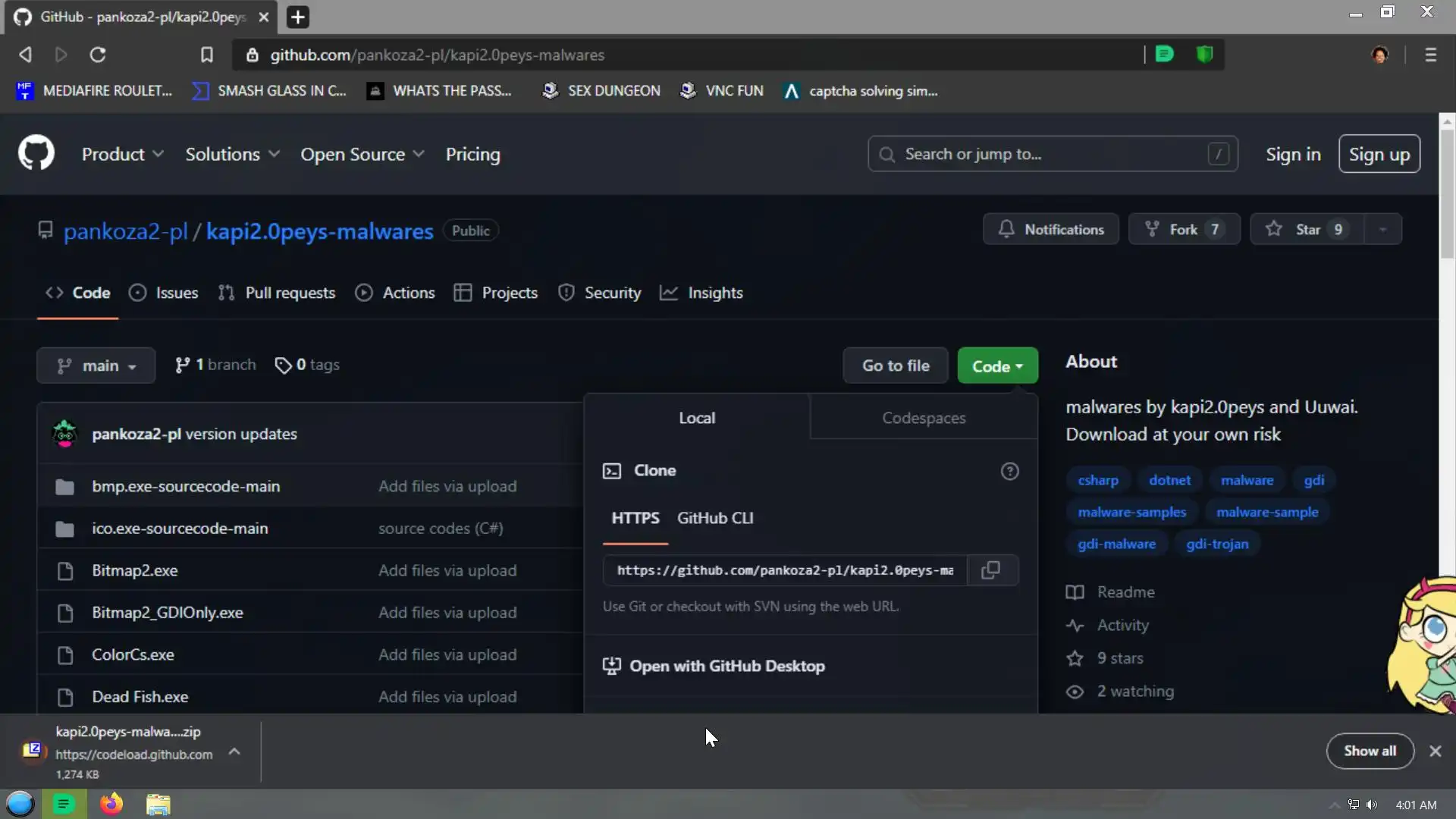Viewport: 1456px width, 819px height.
Task: Expand the main branch dropdown
Action: tap(96, 366)
